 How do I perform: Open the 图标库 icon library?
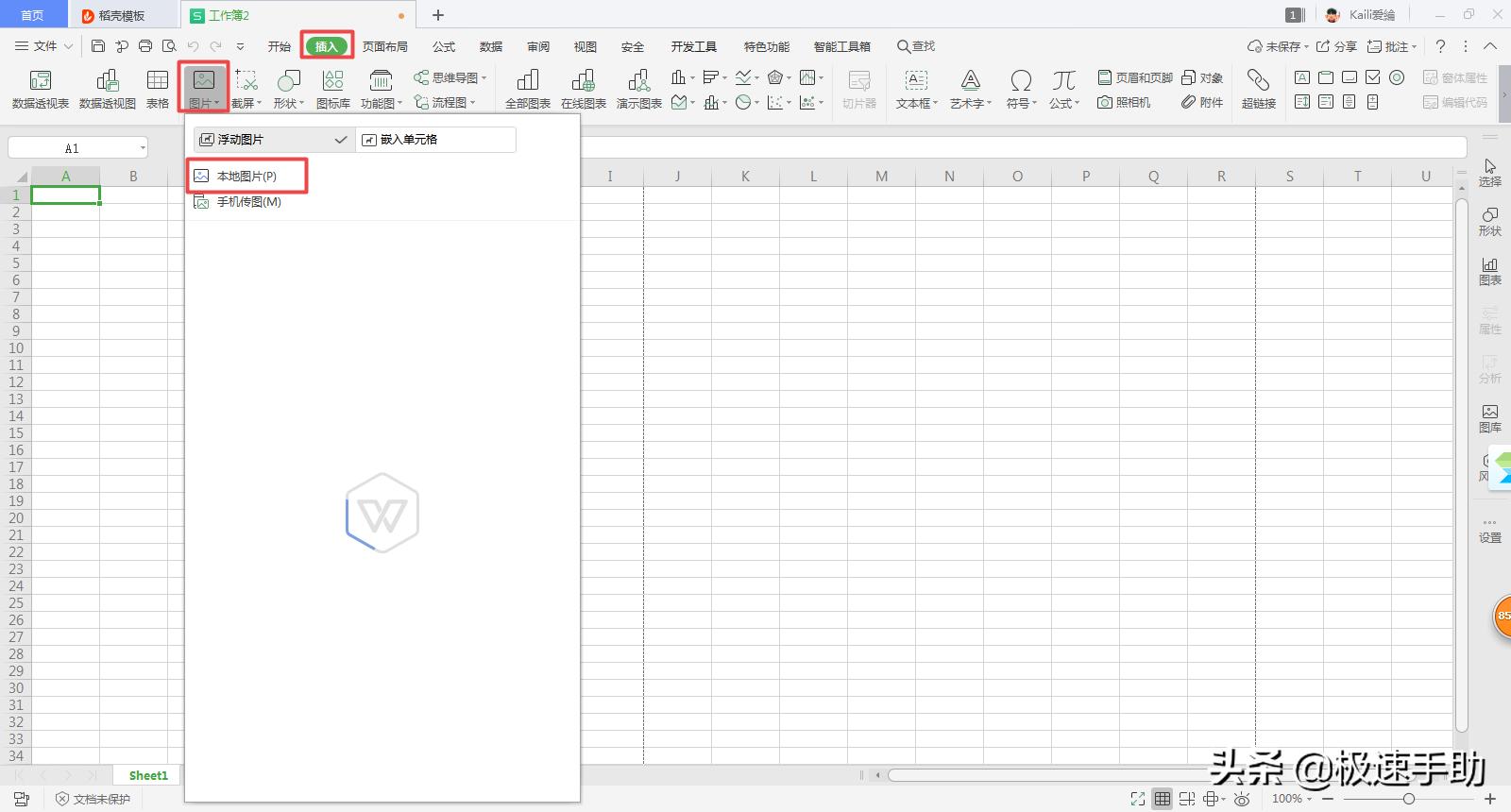point(333,89)
